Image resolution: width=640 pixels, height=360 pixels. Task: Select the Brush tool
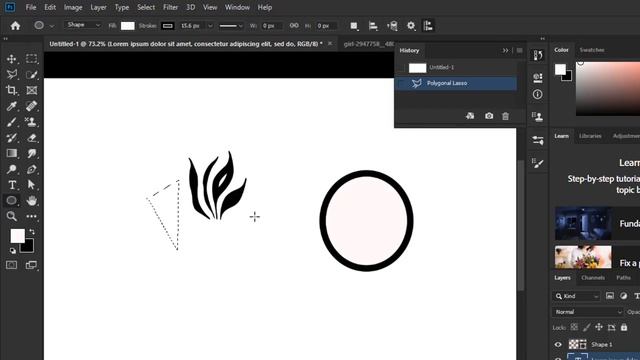(x=11, y=122)
